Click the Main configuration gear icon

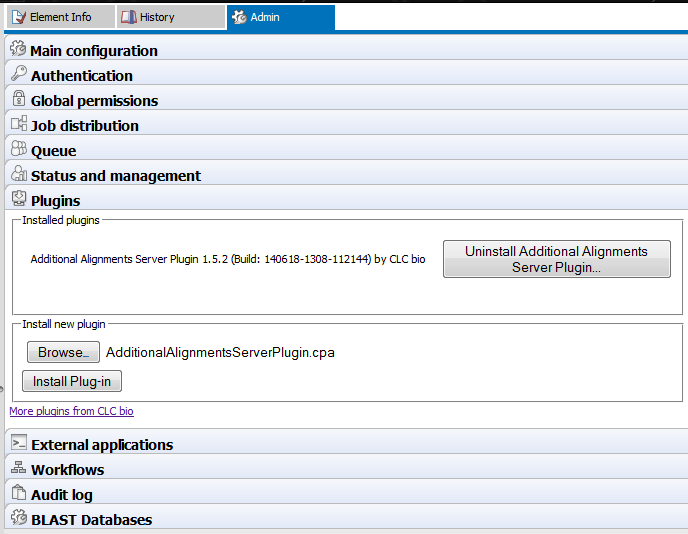(x=18, y=48)
